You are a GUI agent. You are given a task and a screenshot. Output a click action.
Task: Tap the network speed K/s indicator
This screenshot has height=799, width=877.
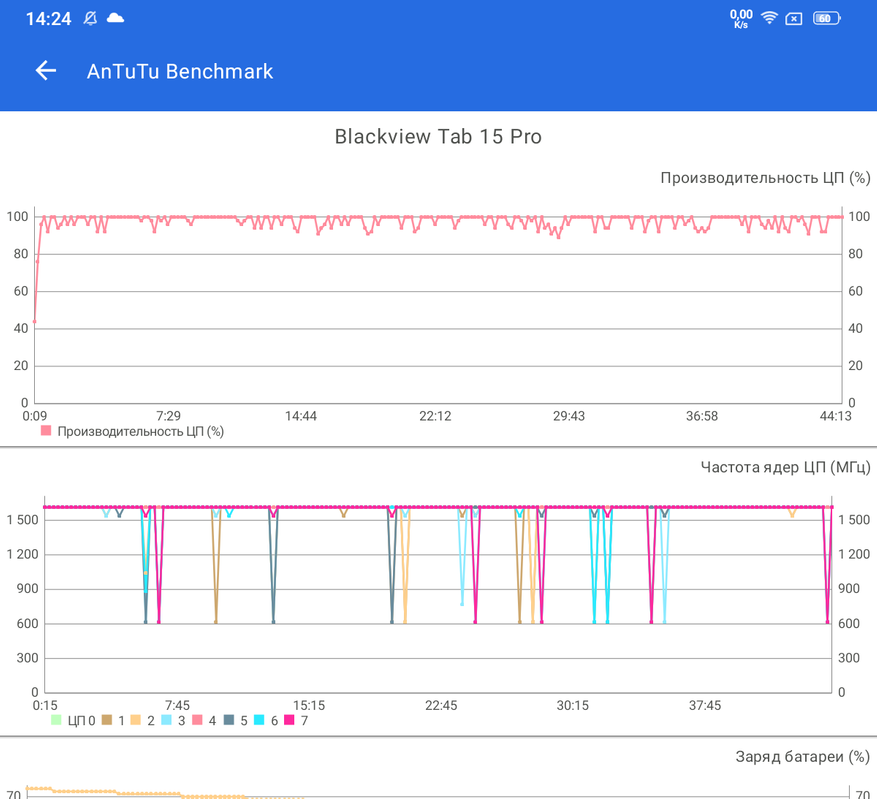coord(741,18)
